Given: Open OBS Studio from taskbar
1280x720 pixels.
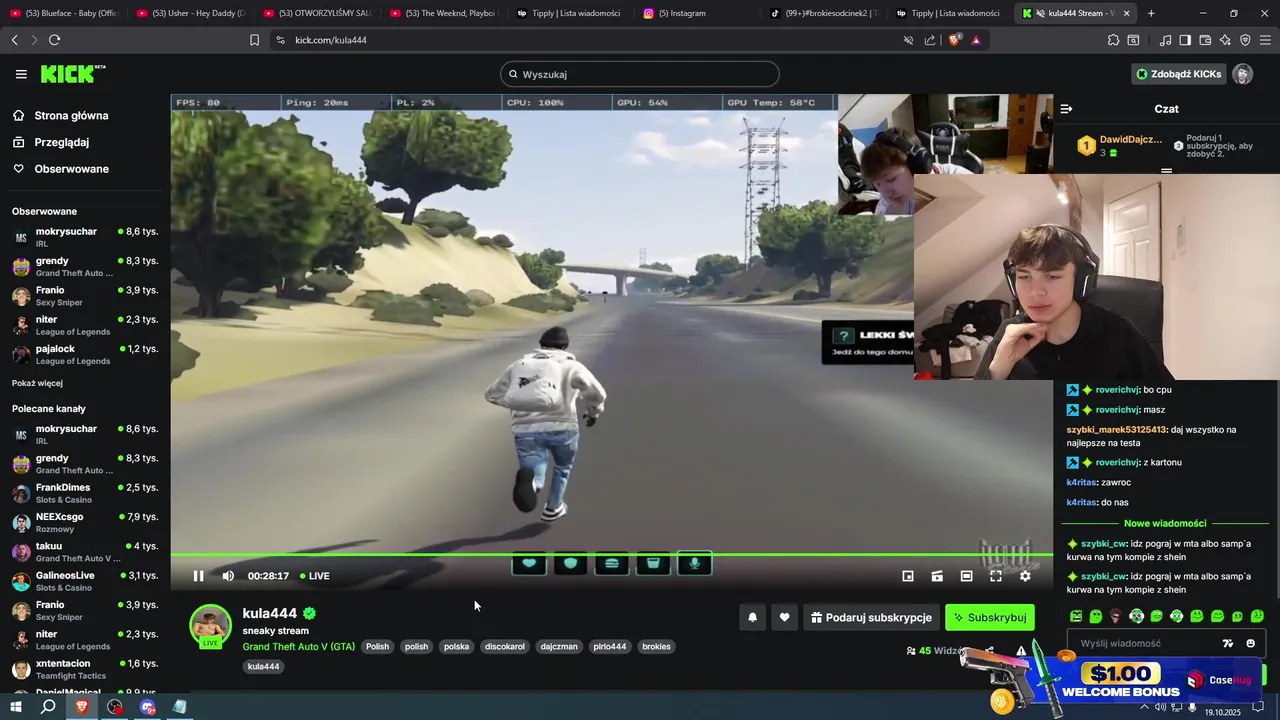Looking at the screenshot, I should 115,707.
